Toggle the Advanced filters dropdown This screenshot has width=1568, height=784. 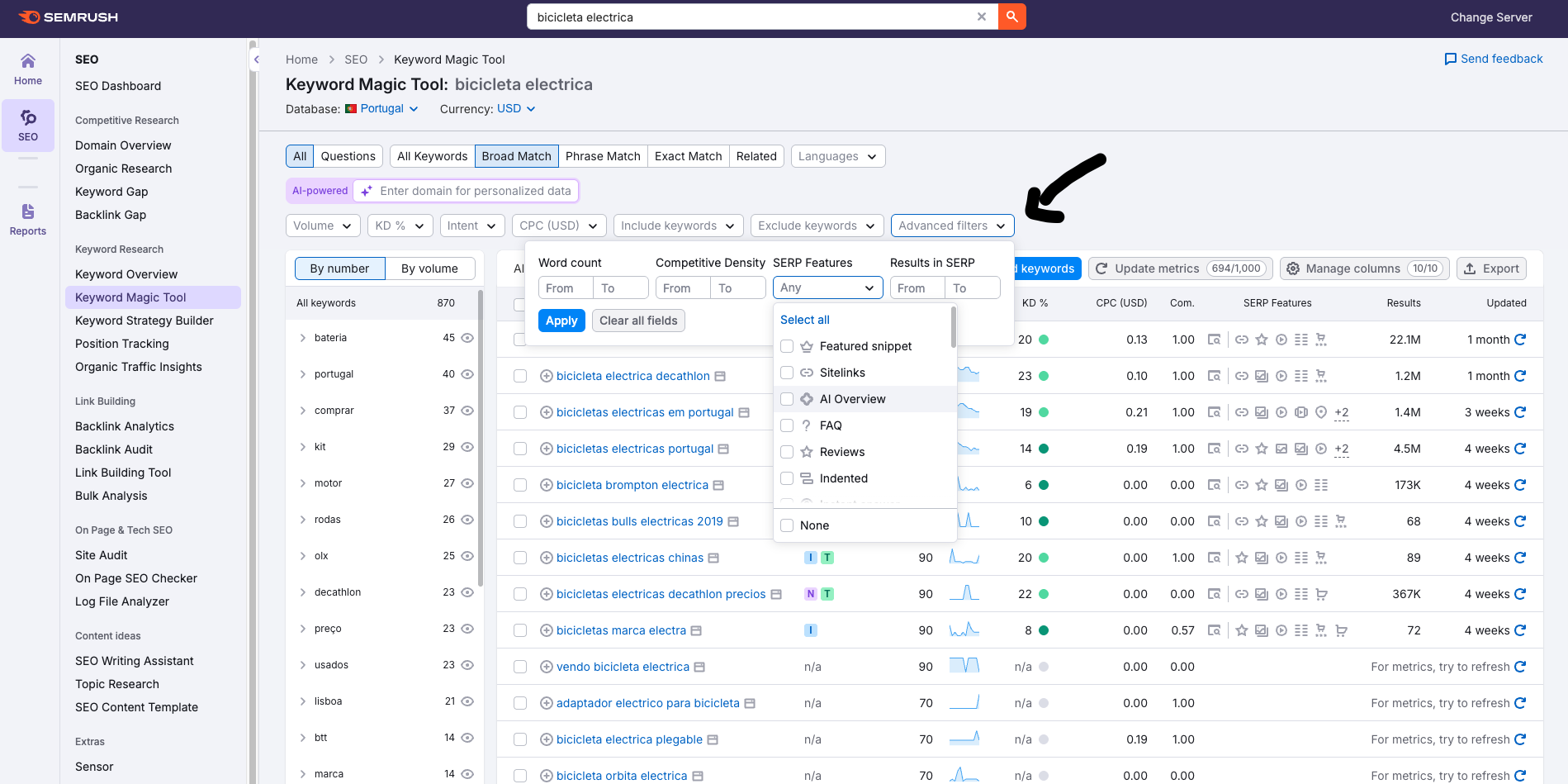[x=952, y=226]
